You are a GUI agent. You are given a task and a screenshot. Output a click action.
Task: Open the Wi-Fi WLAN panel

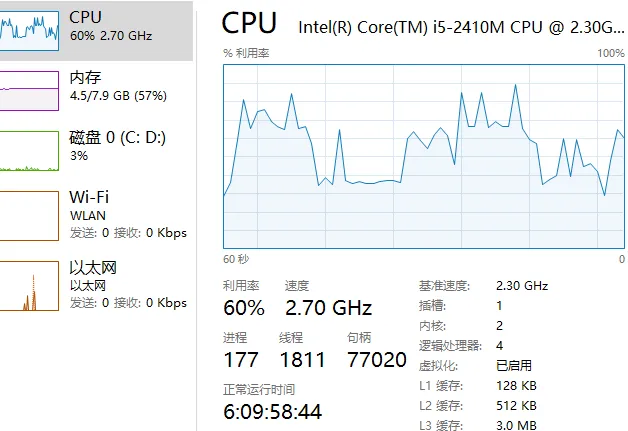point(96,216)
